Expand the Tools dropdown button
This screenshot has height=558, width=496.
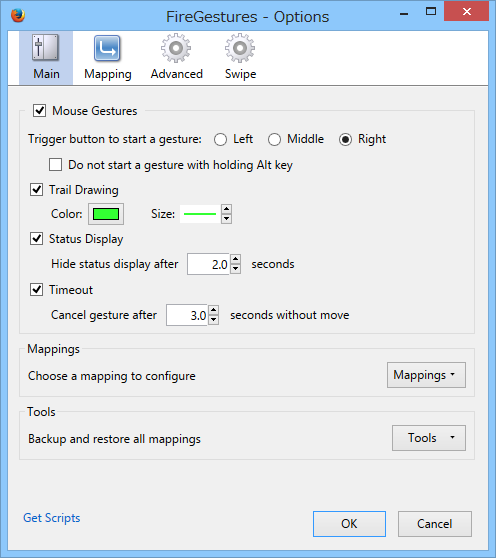click(x=429, y=438)
